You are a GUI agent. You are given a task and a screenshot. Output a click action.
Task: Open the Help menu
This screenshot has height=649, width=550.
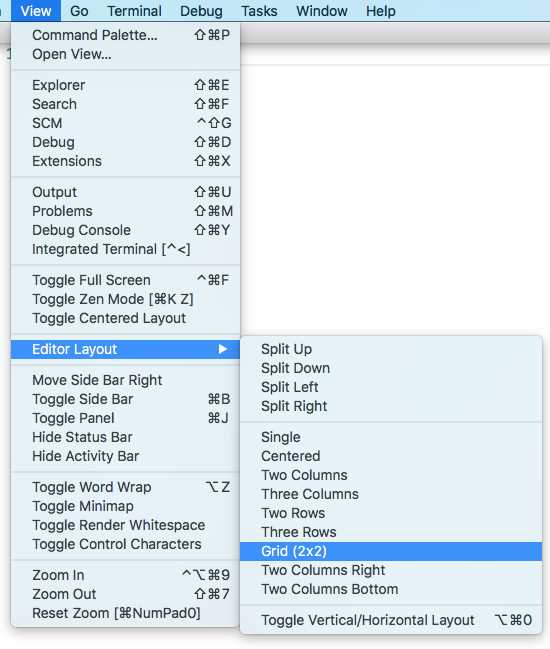coord(381,11)
